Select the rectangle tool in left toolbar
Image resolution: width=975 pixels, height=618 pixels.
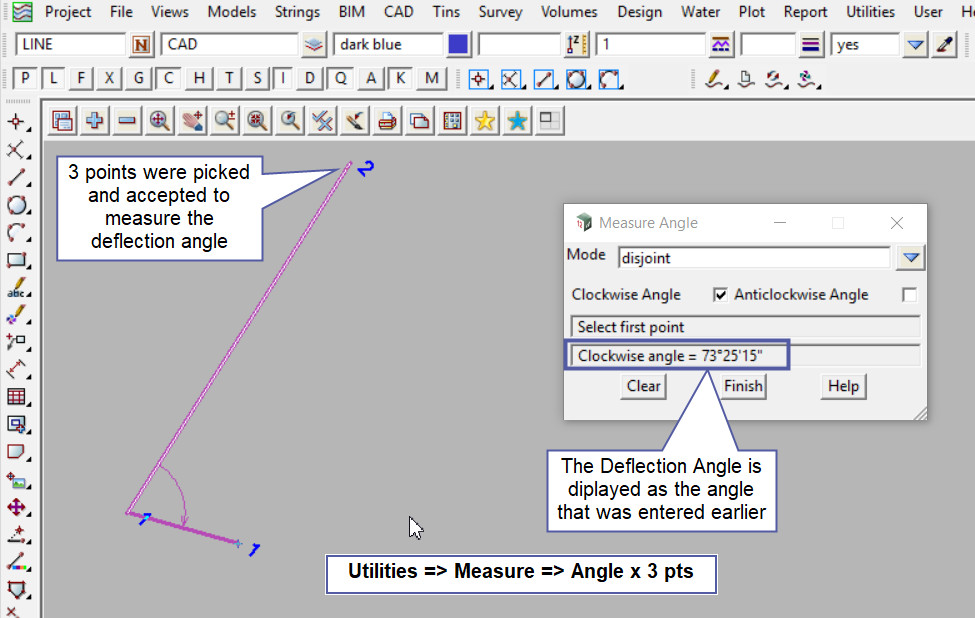coord(16,260)
